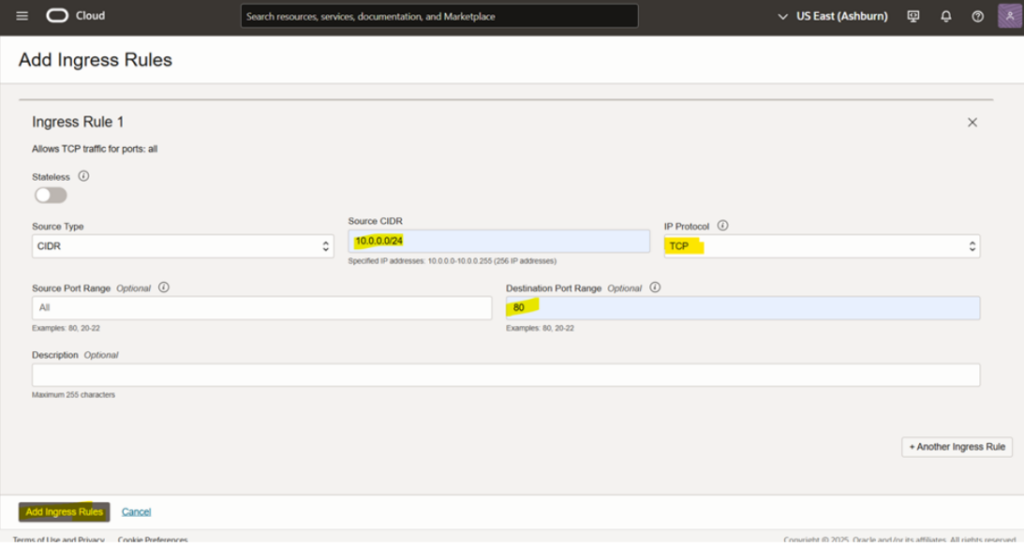Toggle the Stateless switch
This screenshot has width=1024, height=546.
pos(50,195)
